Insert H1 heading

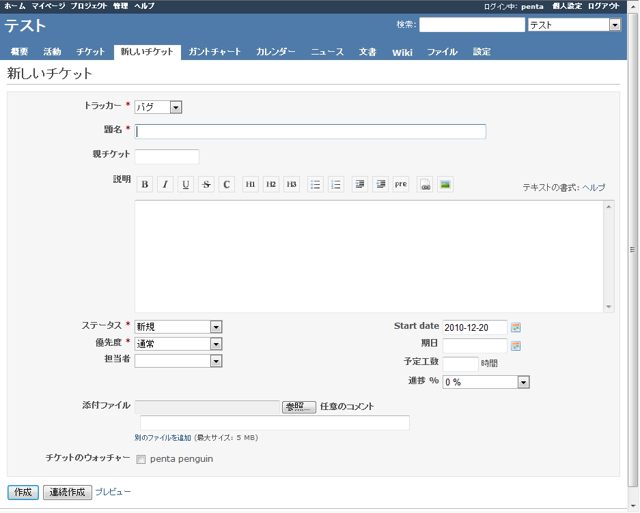[250, 184]
